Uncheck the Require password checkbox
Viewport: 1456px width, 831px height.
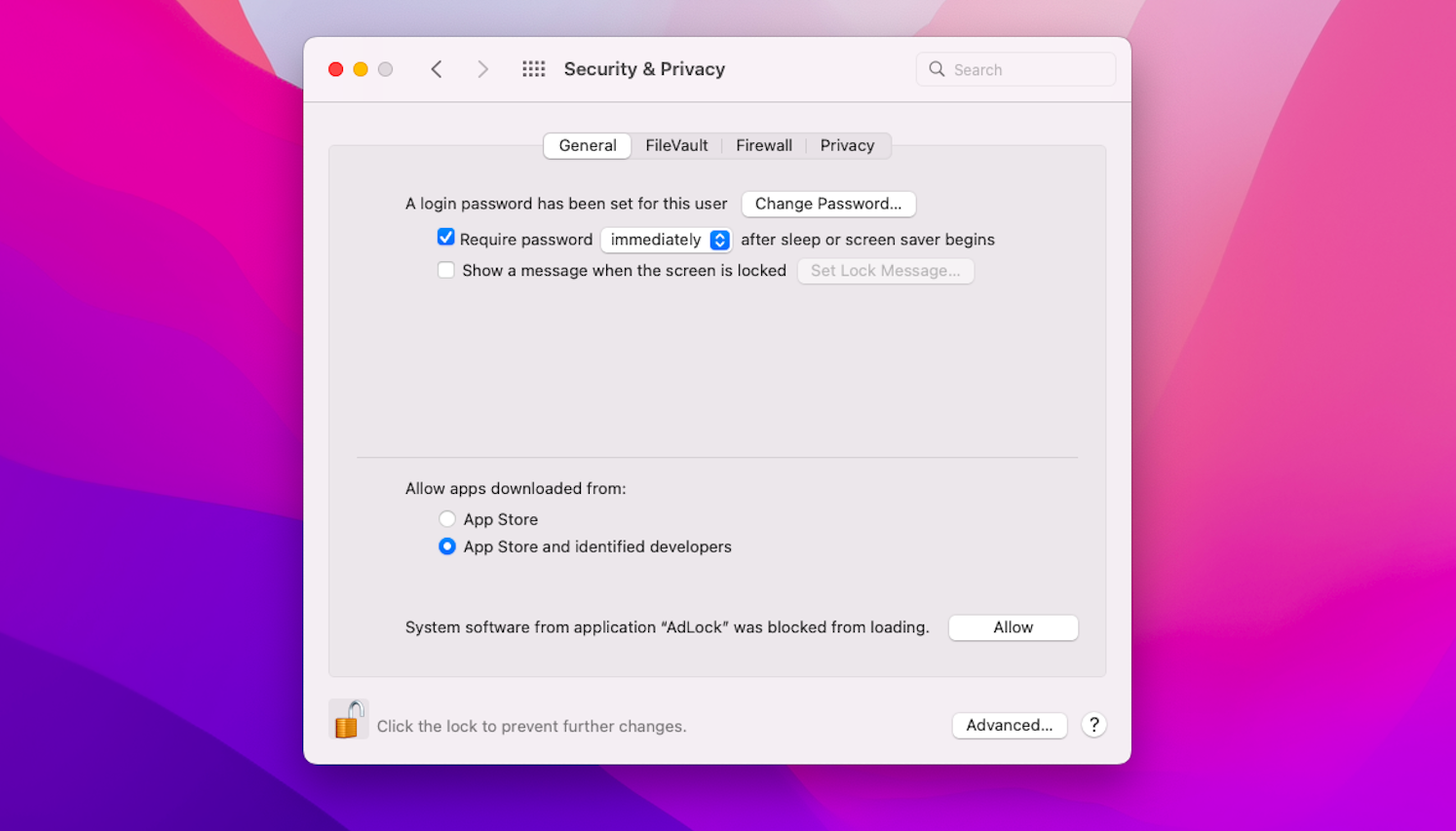coord(446,238)
